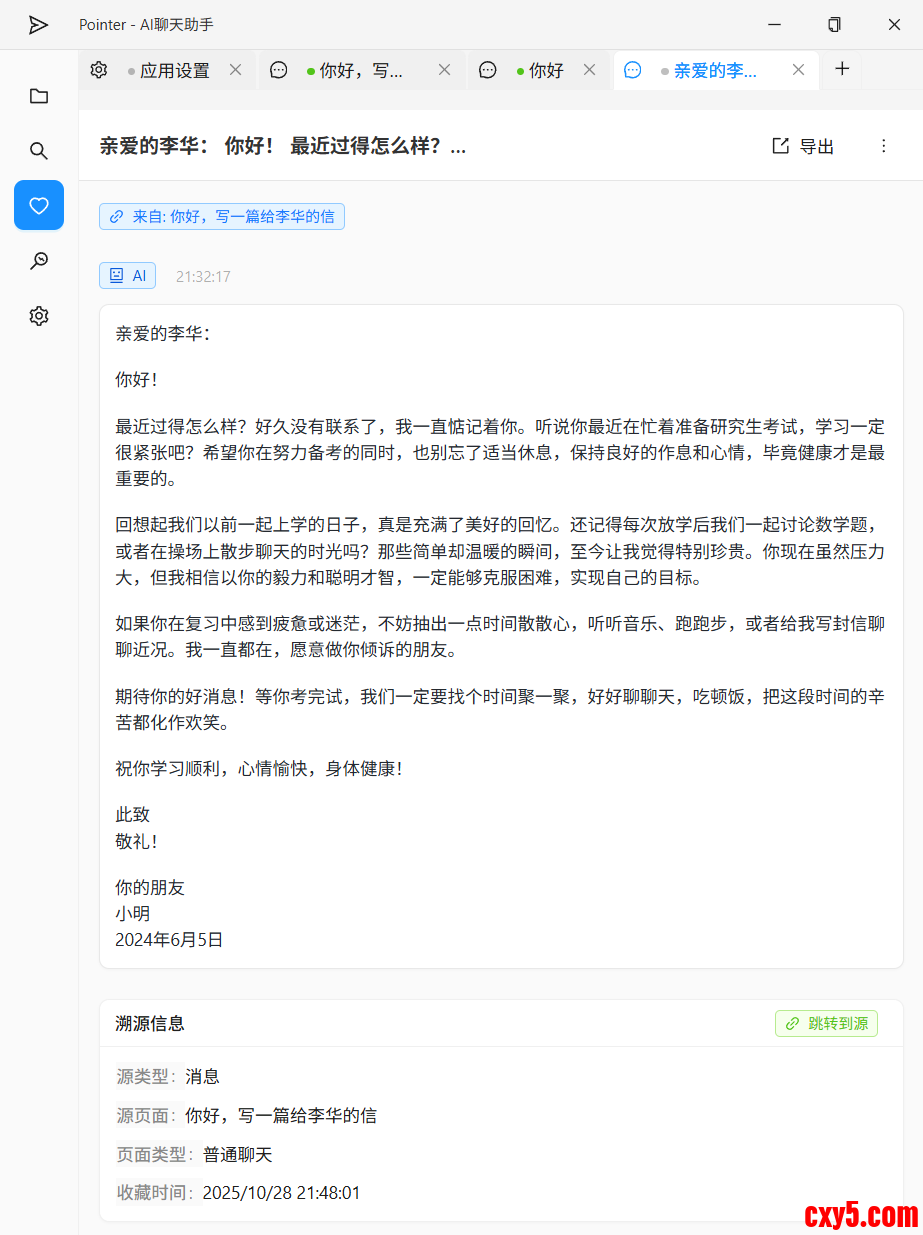Viewport: 923px width, 1235px height.
Task: Click the 导出 export button
Action: point(803,146)
